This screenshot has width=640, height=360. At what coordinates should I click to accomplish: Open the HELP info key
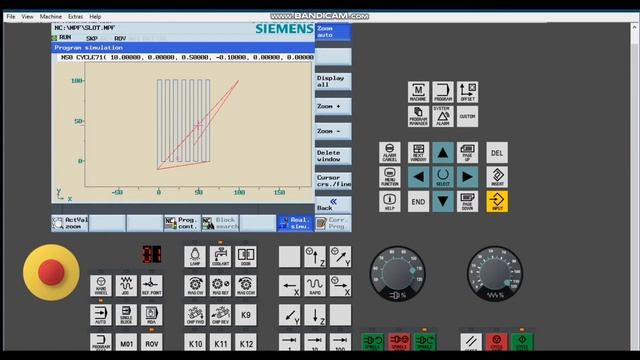click(x=390, y=201)
